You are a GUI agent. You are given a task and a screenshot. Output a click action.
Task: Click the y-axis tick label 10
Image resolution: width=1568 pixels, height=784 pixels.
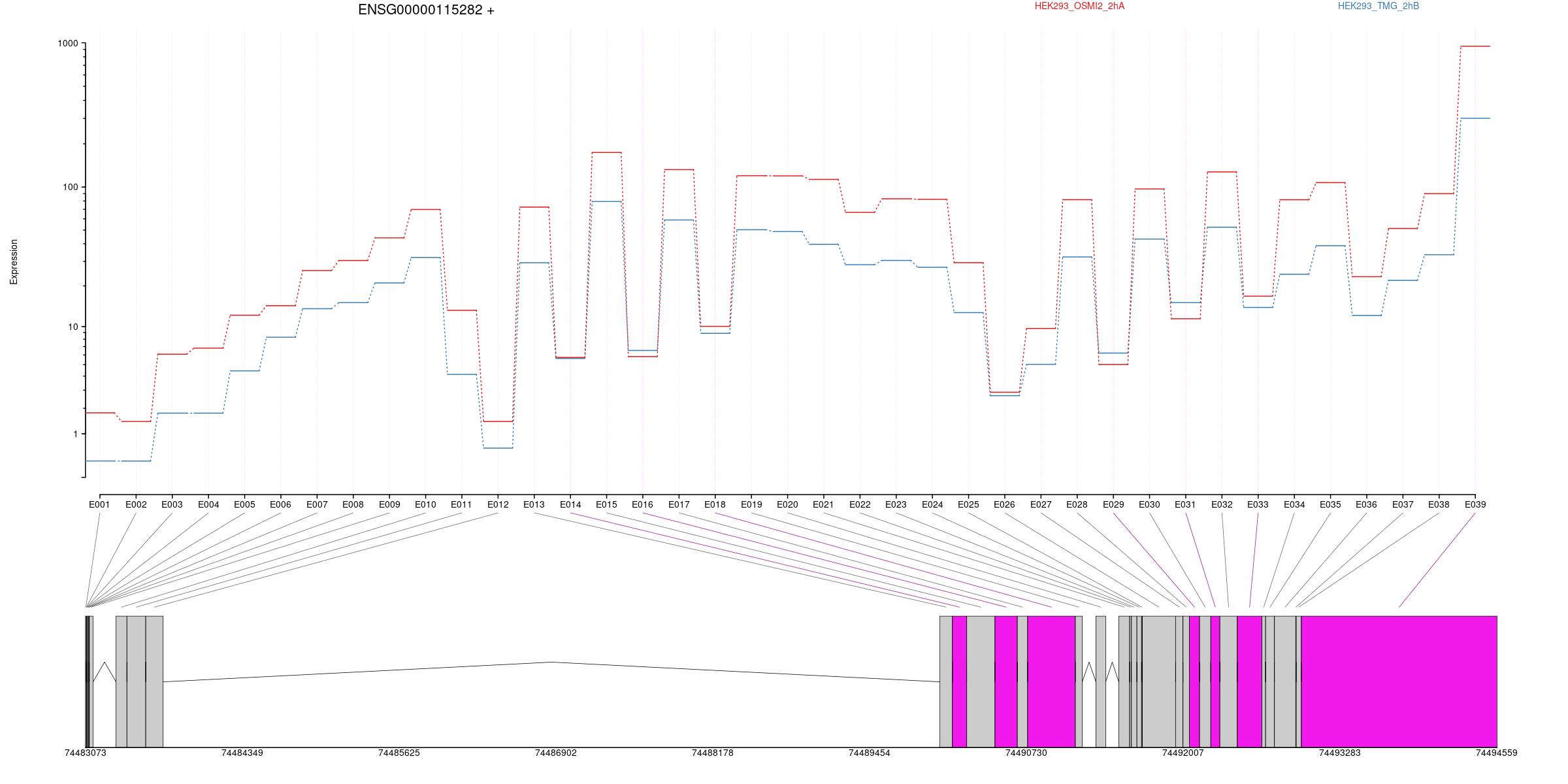pos(73,327)
